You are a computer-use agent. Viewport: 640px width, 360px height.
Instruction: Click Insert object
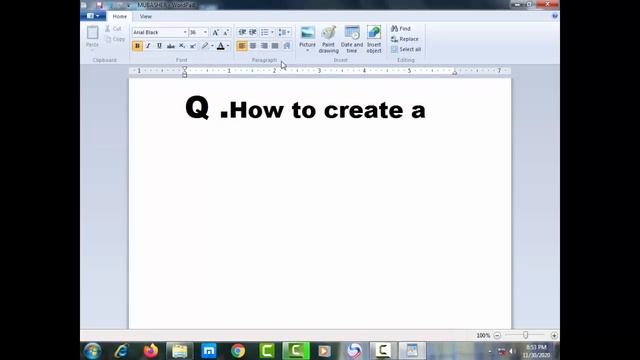[x=374, y=40]
